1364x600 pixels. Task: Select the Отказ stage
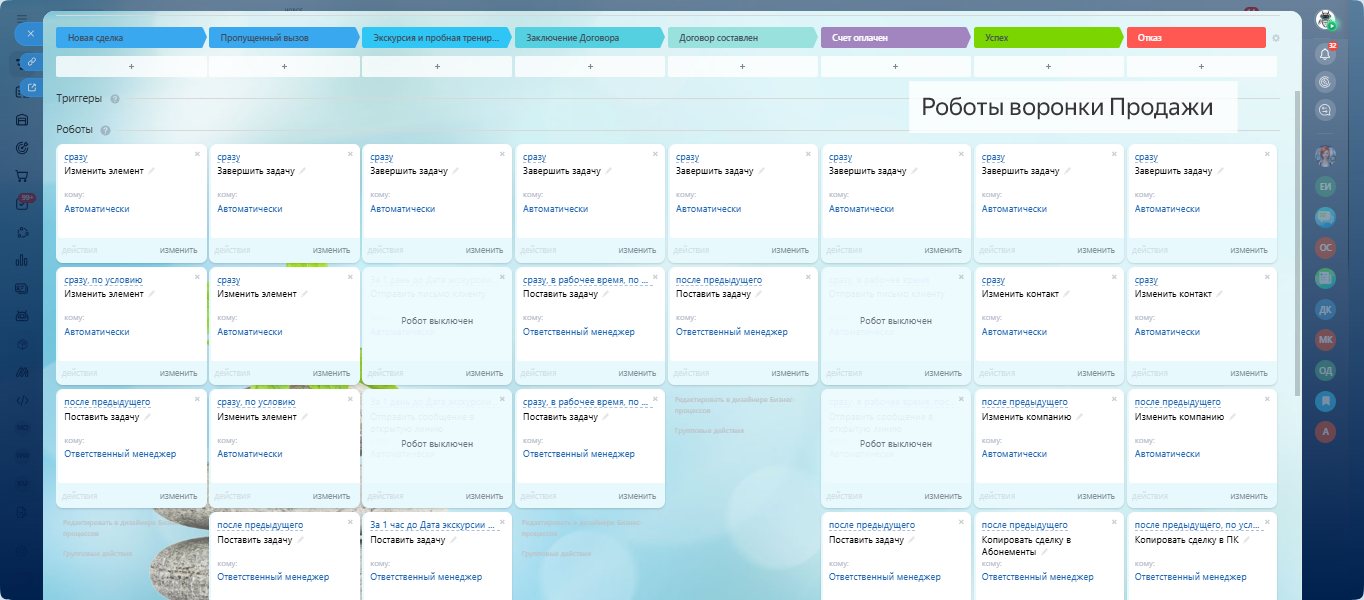tap(1197, 38)
